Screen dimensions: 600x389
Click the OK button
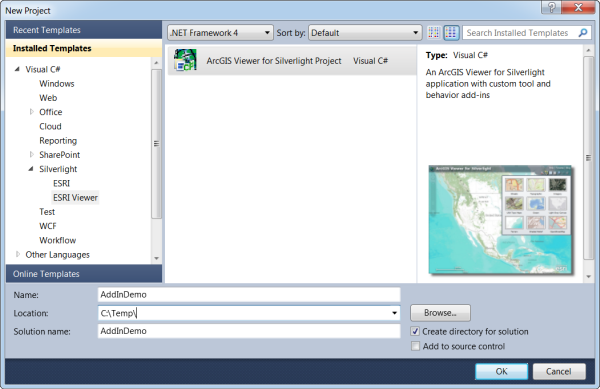pos(501,371)
